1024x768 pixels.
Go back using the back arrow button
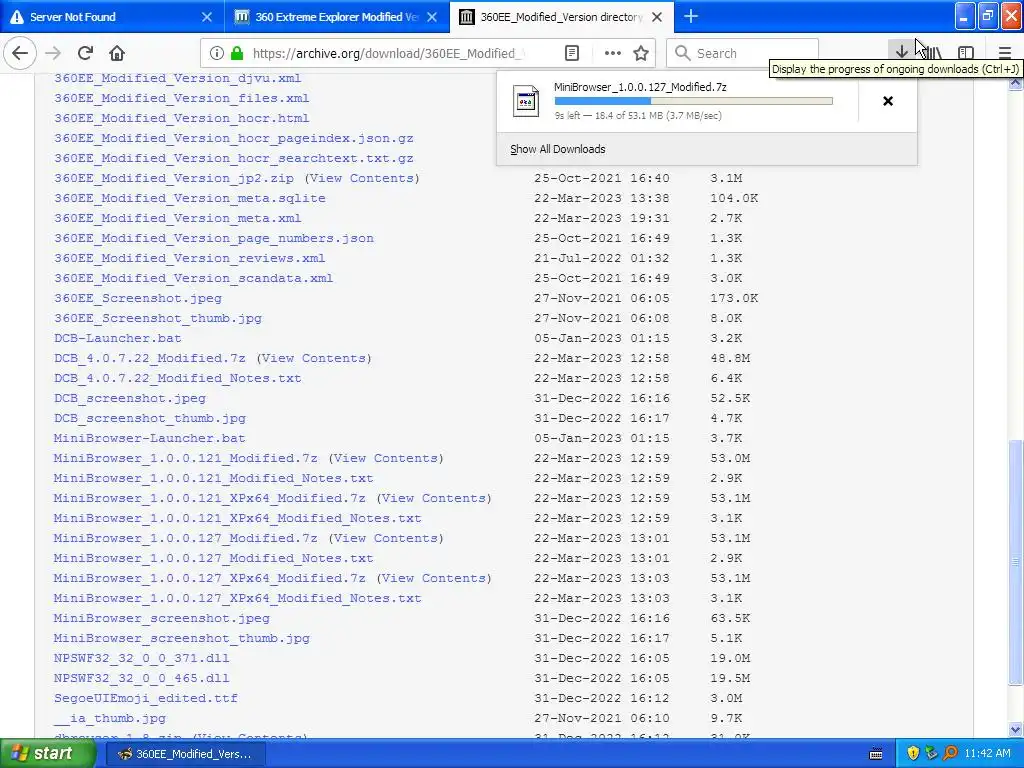tap(20, 53)
